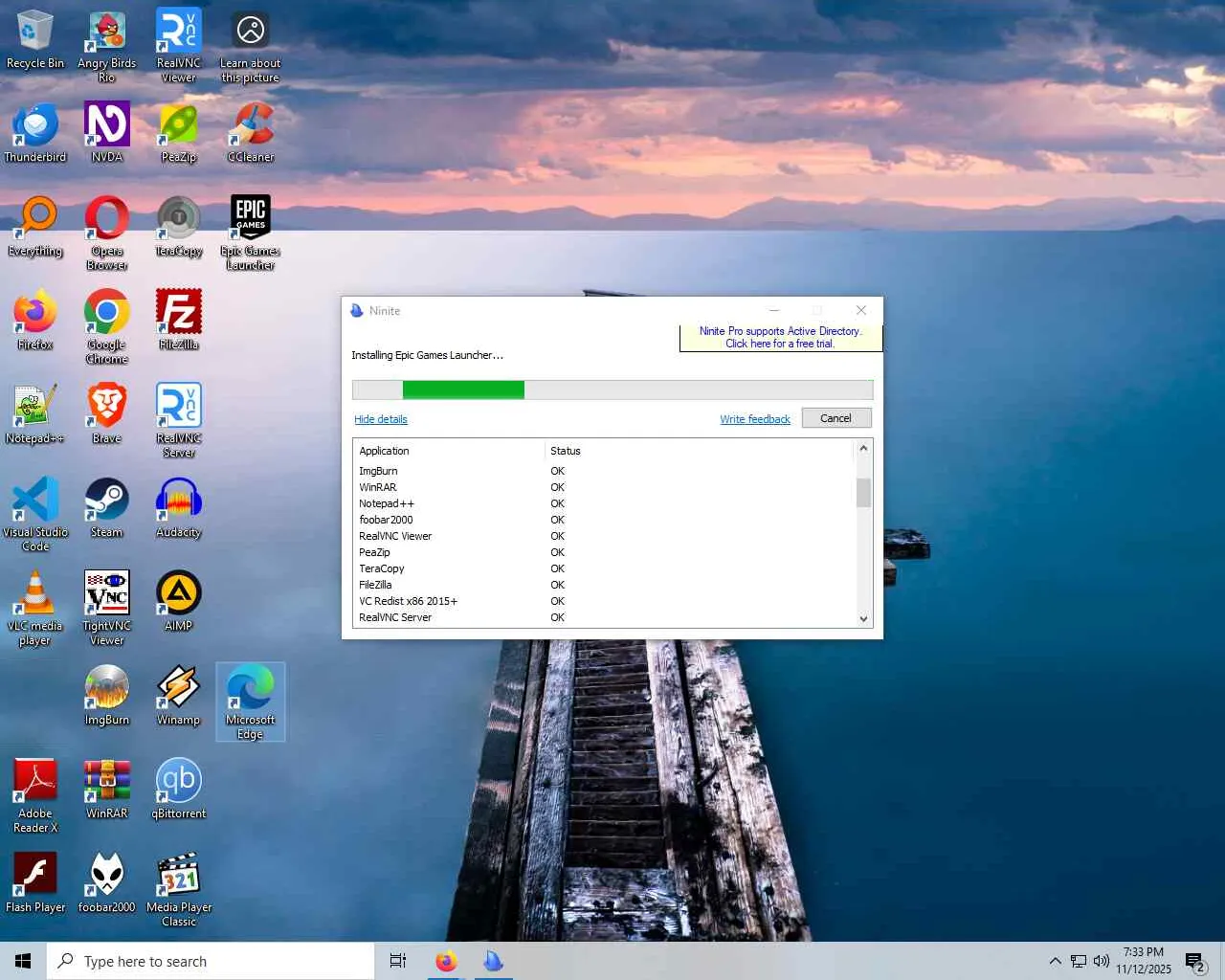The width and height of the screenshot is (1225, 980).
Task: Select the TeraCopy row in Ninite list
Action: coord(603,568)
